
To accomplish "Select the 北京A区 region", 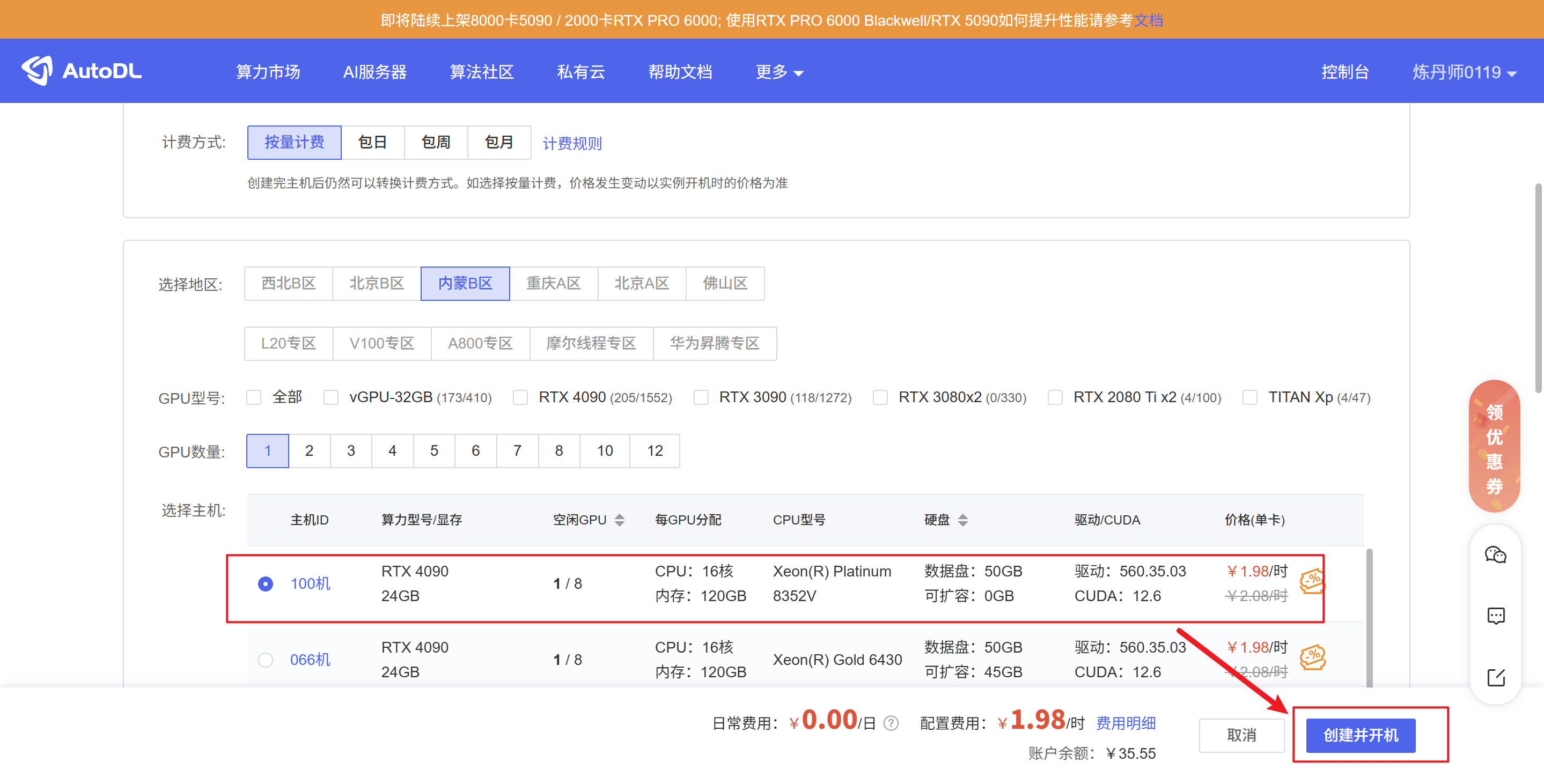I will [642, 283].
